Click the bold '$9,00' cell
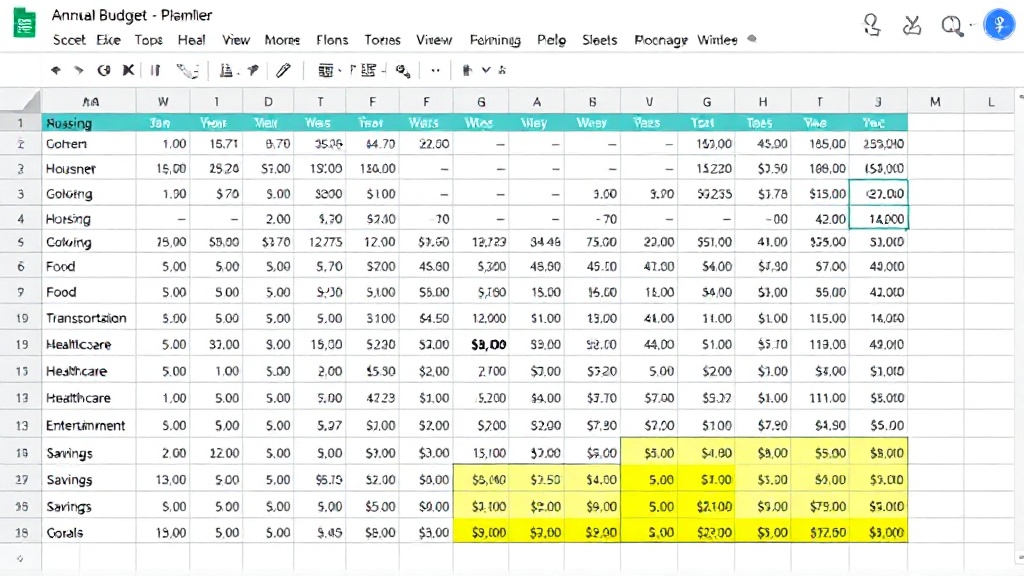The width and height of the screenshot is (1024, 576). pos(481,344)
